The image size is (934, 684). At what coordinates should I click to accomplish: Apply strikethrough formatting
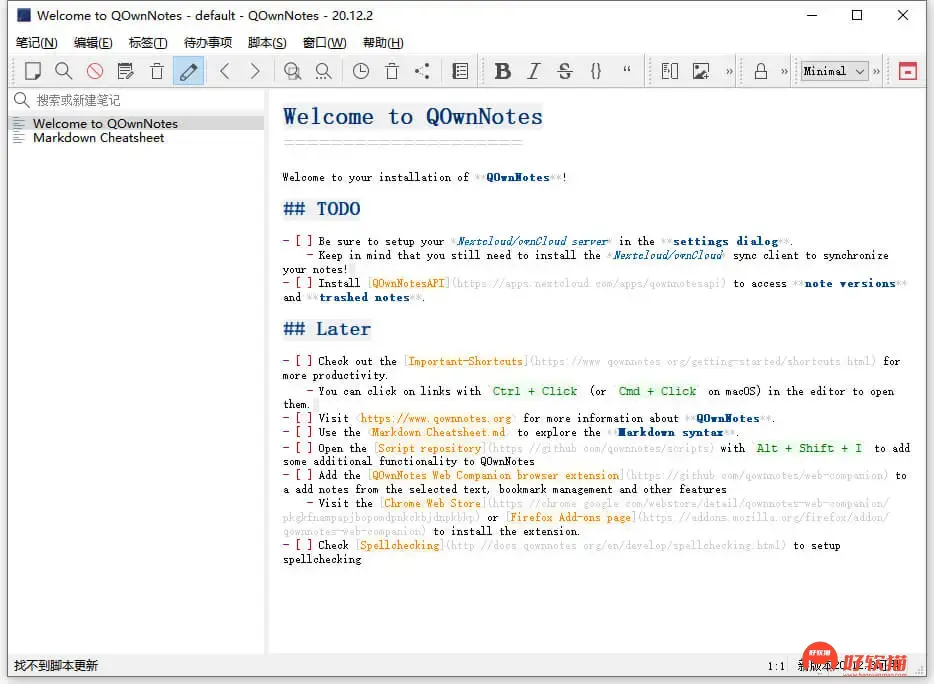[565, 71]
